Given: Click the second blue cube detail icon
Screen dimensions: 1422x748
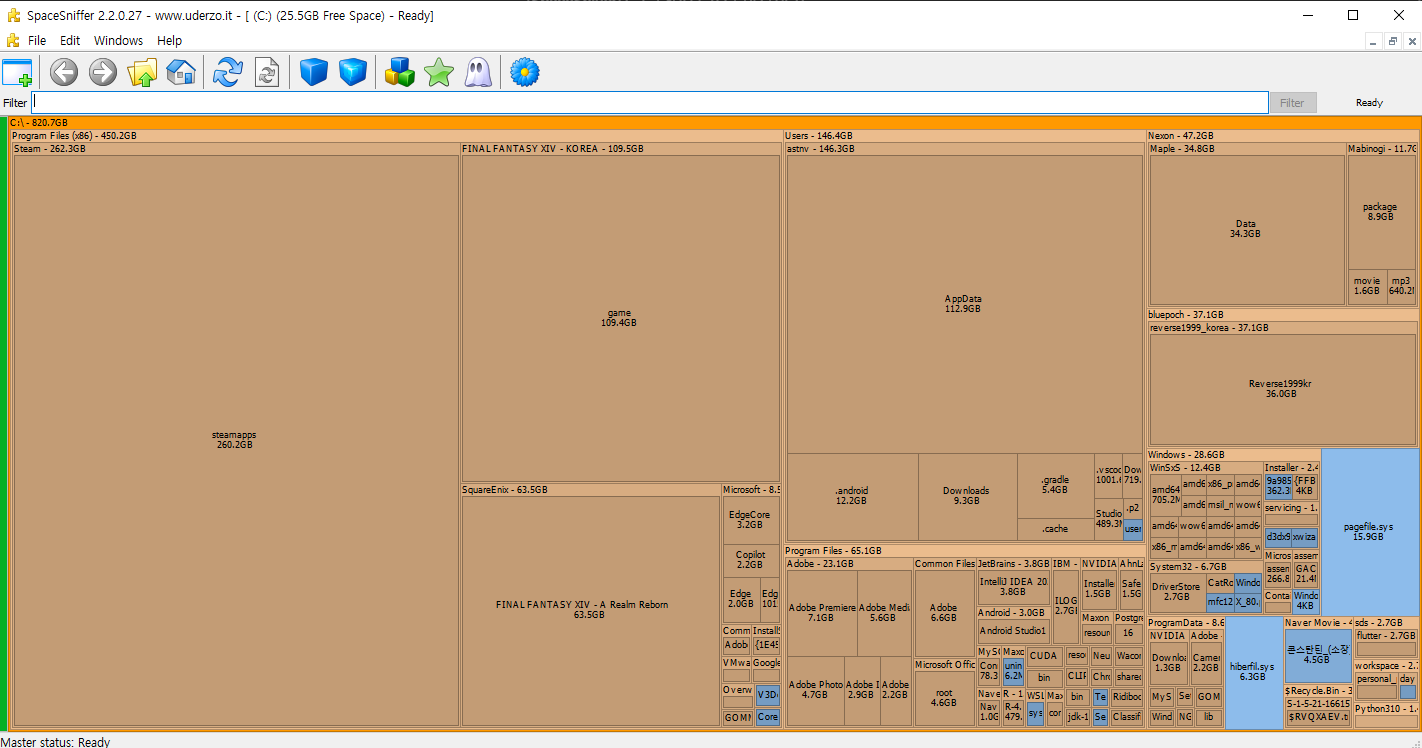Looking at the screenshot, I should [x=353, y=72].
